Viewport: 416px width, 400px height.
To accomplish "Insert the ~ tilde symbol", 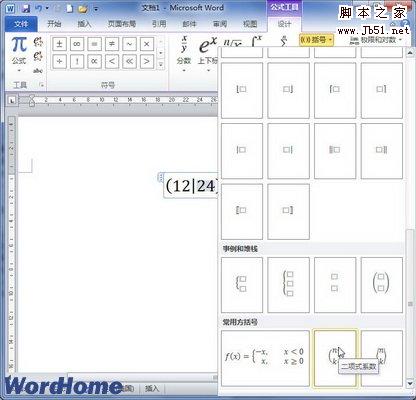I will click(x=129, y=44).
